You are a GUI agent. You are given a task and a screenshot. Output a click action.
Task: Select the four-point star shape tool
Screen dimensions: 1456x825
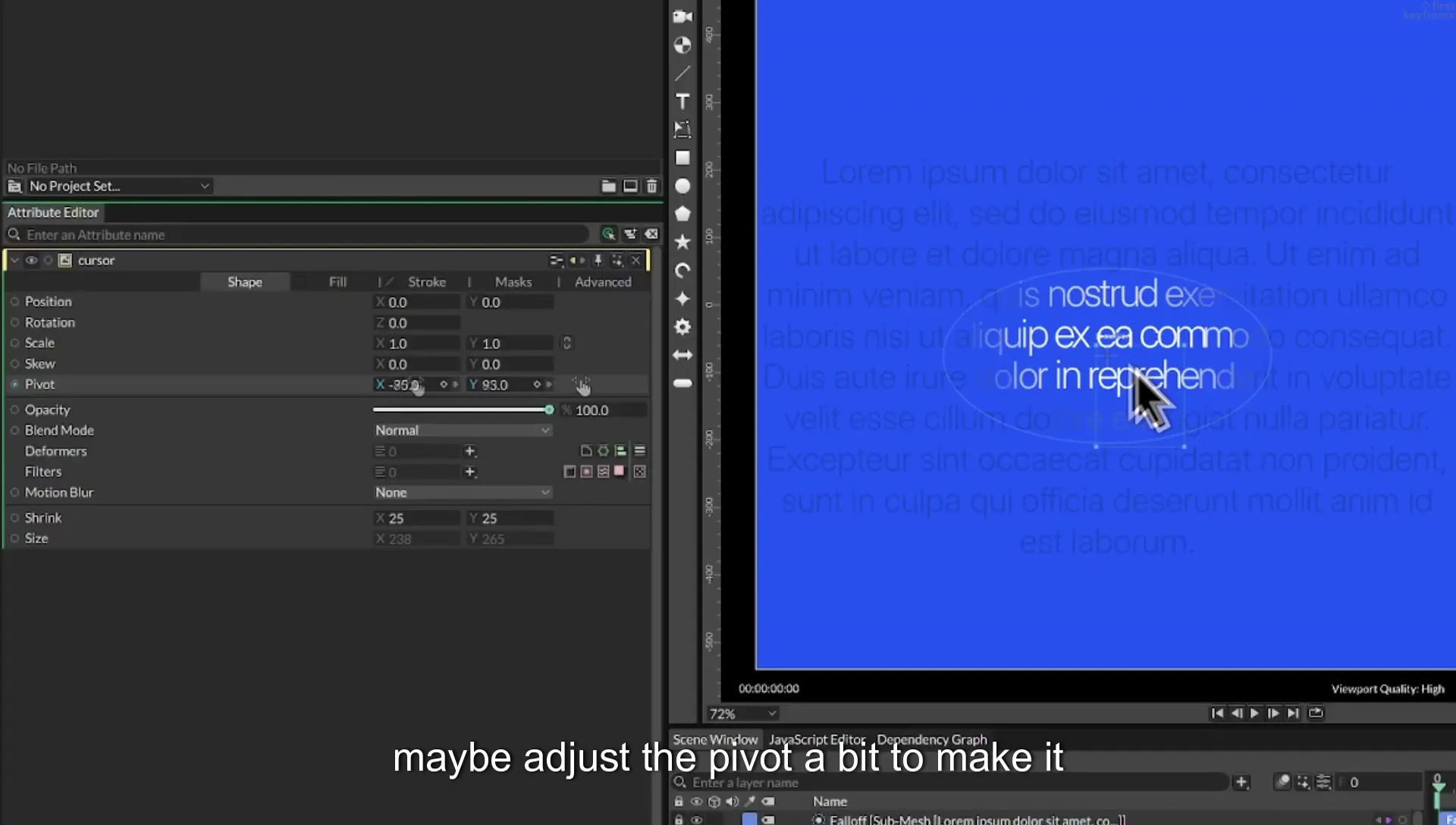tap(682, 299)
